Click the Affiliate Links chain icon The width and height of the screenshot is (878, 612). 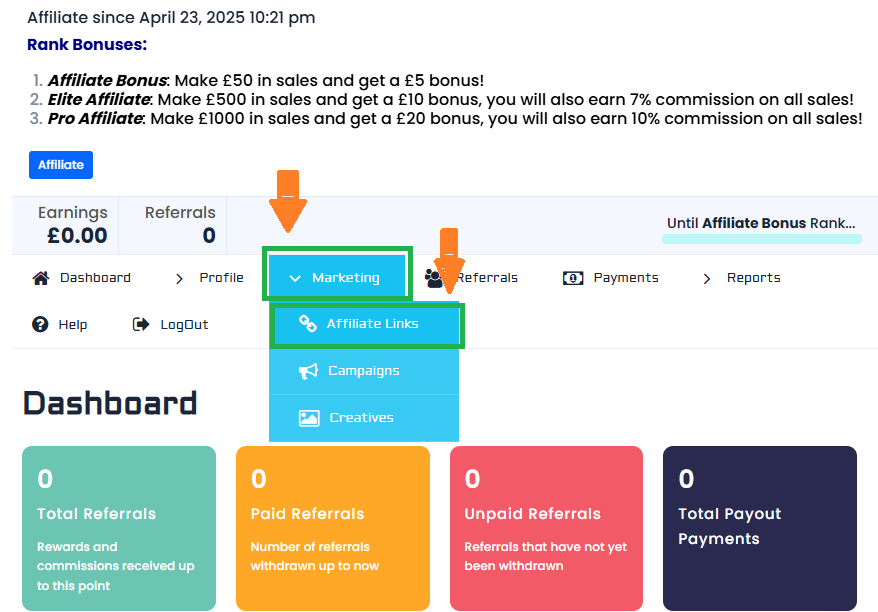point(308,324)
